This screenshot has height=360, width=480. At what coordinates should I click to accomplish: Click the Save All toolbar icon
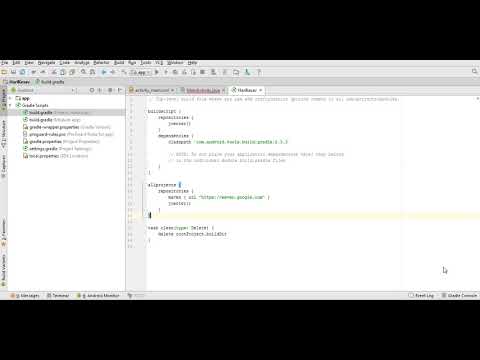click(x=13, y=72)
